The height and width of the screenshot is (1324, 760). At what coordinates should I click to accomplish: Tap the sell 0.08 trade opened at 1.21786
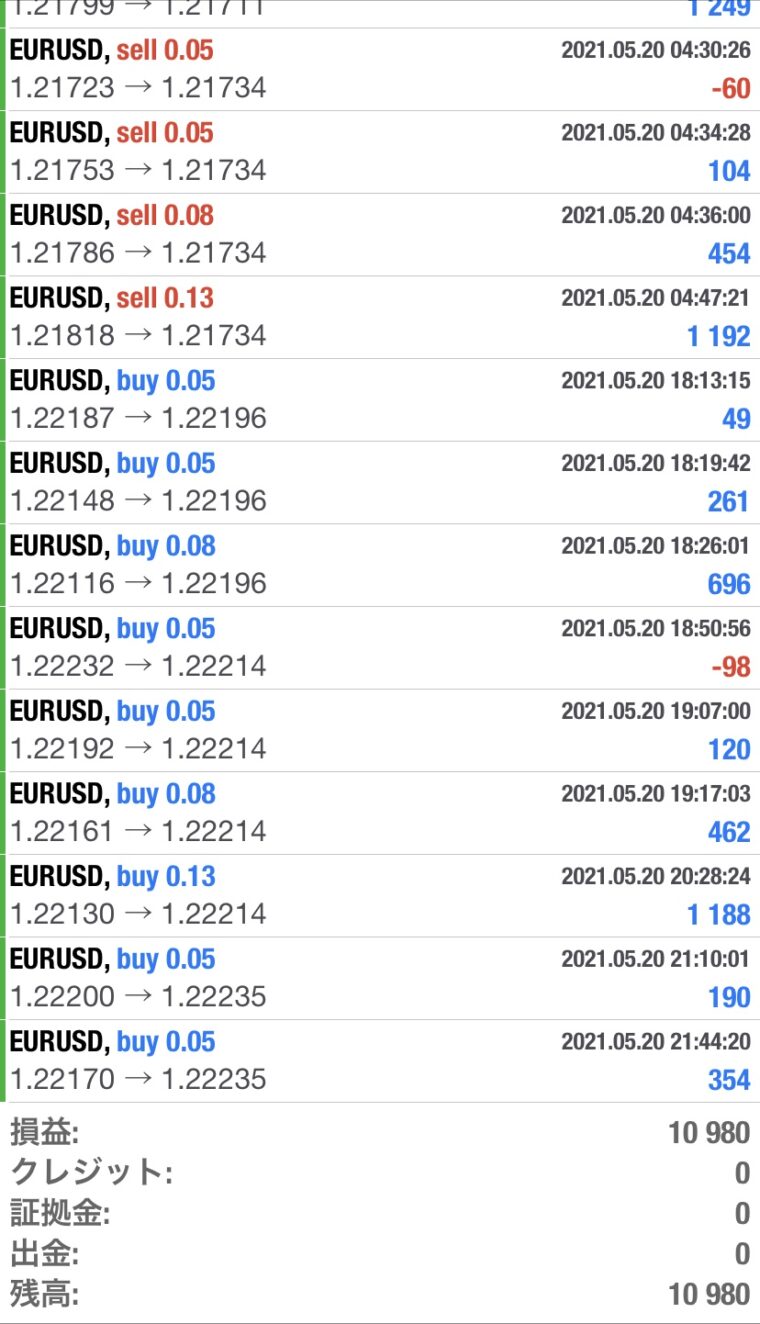380,235
